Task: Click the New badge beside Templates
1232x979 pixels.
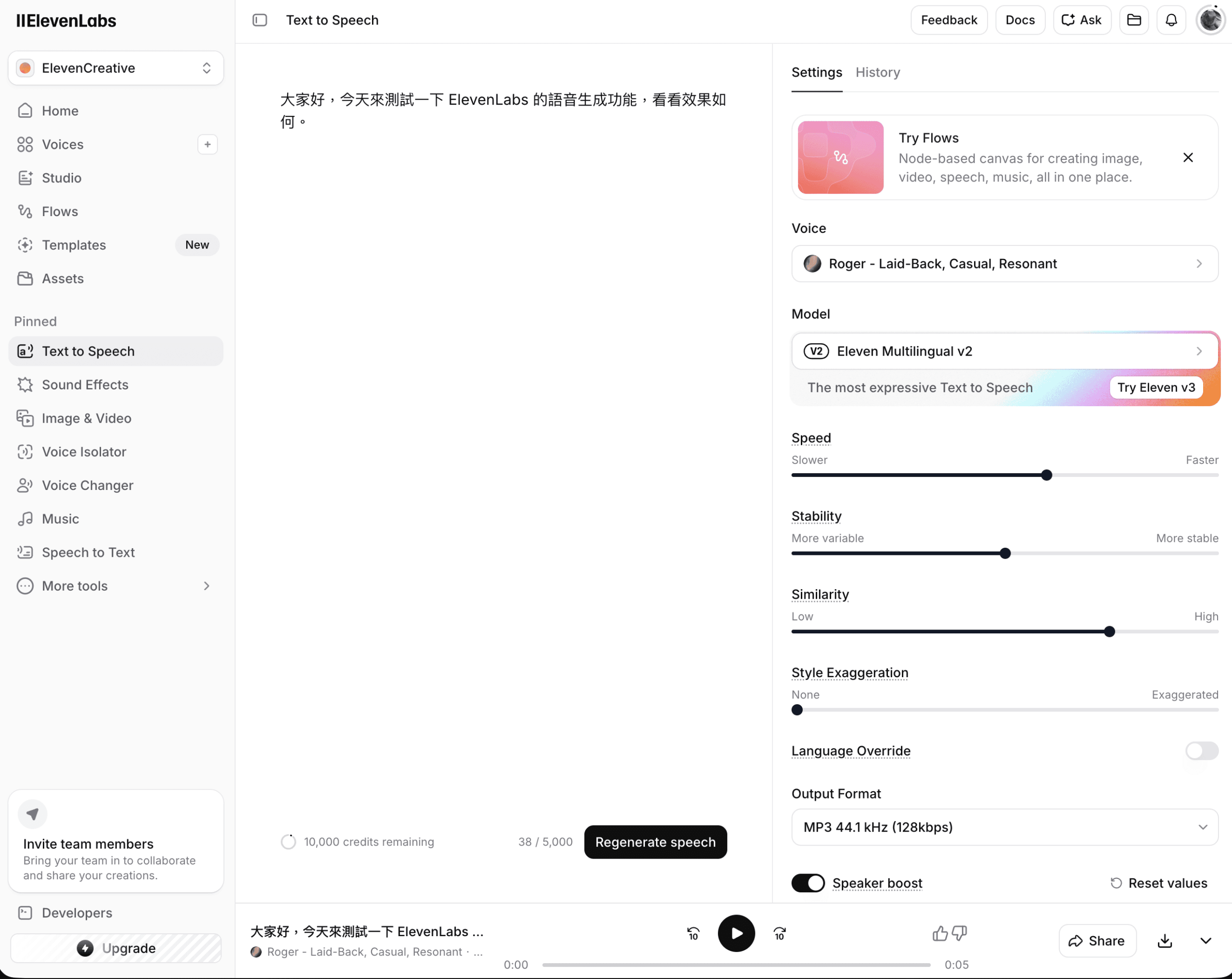Action: pos(197,245)
